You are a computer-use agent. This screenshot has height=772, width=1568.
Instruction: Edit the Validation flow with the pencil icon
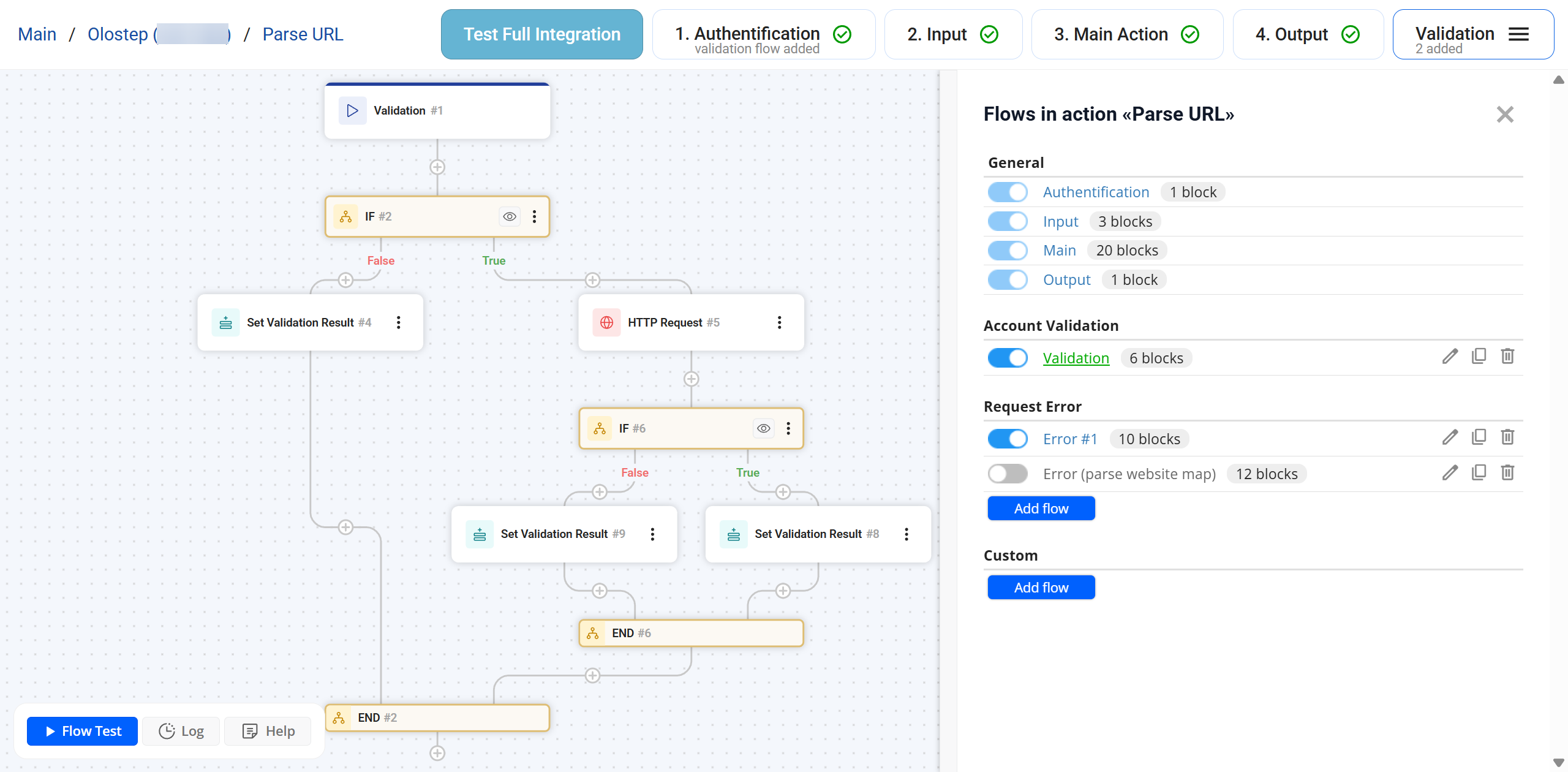coord(1450,356)
